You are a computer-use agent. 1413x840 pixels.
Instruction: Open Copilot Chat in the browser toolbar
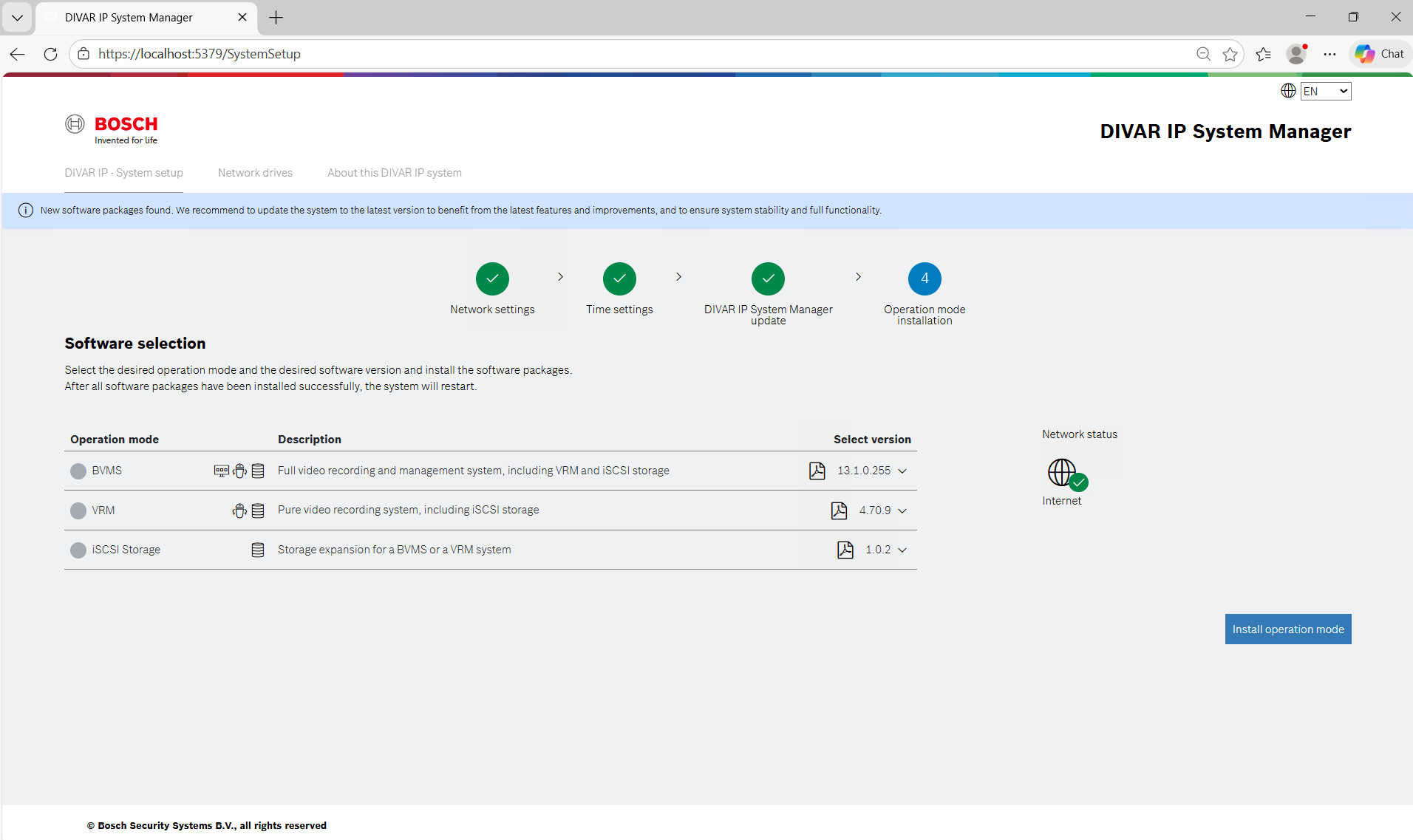pos(1379,53)
